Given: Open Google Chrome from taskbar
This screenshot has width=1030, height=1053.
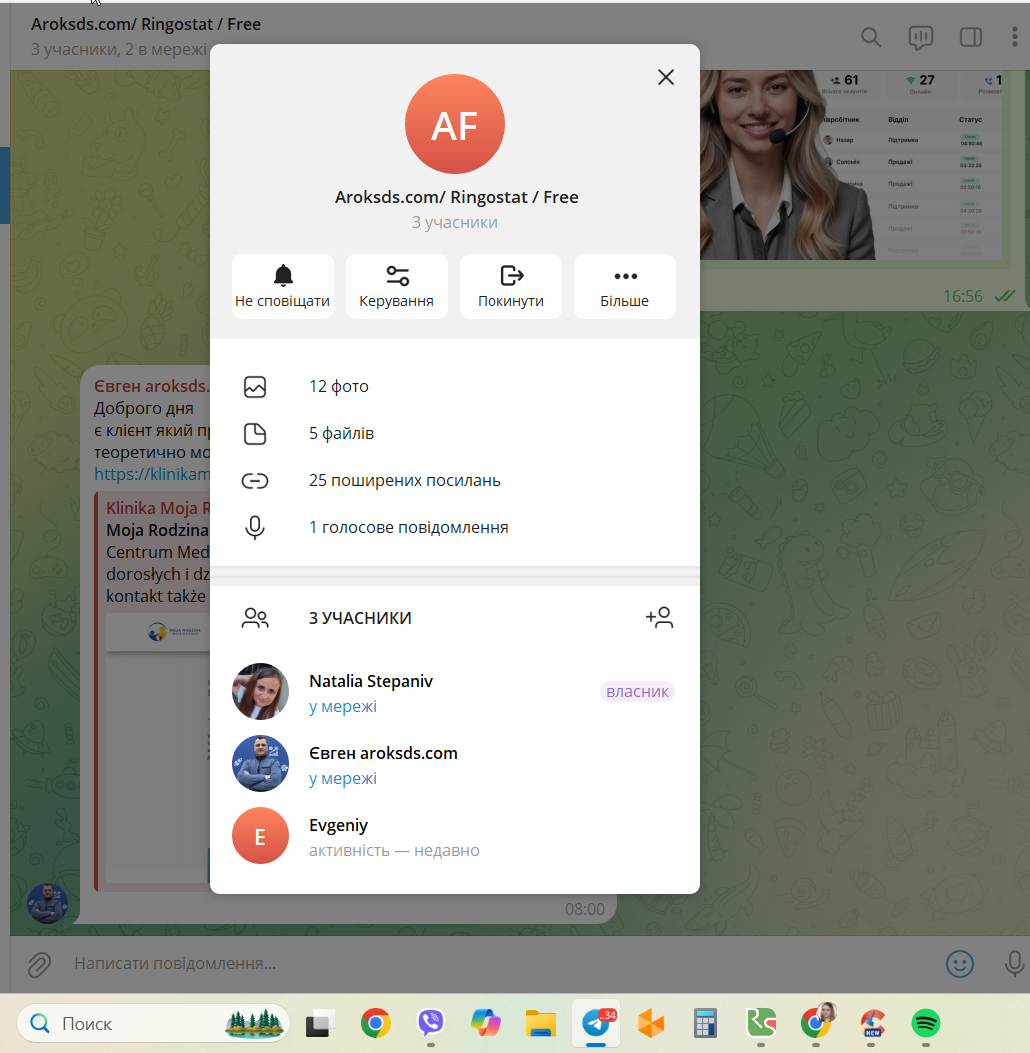Looking at the screenshot, I should tap(375, 1023).
